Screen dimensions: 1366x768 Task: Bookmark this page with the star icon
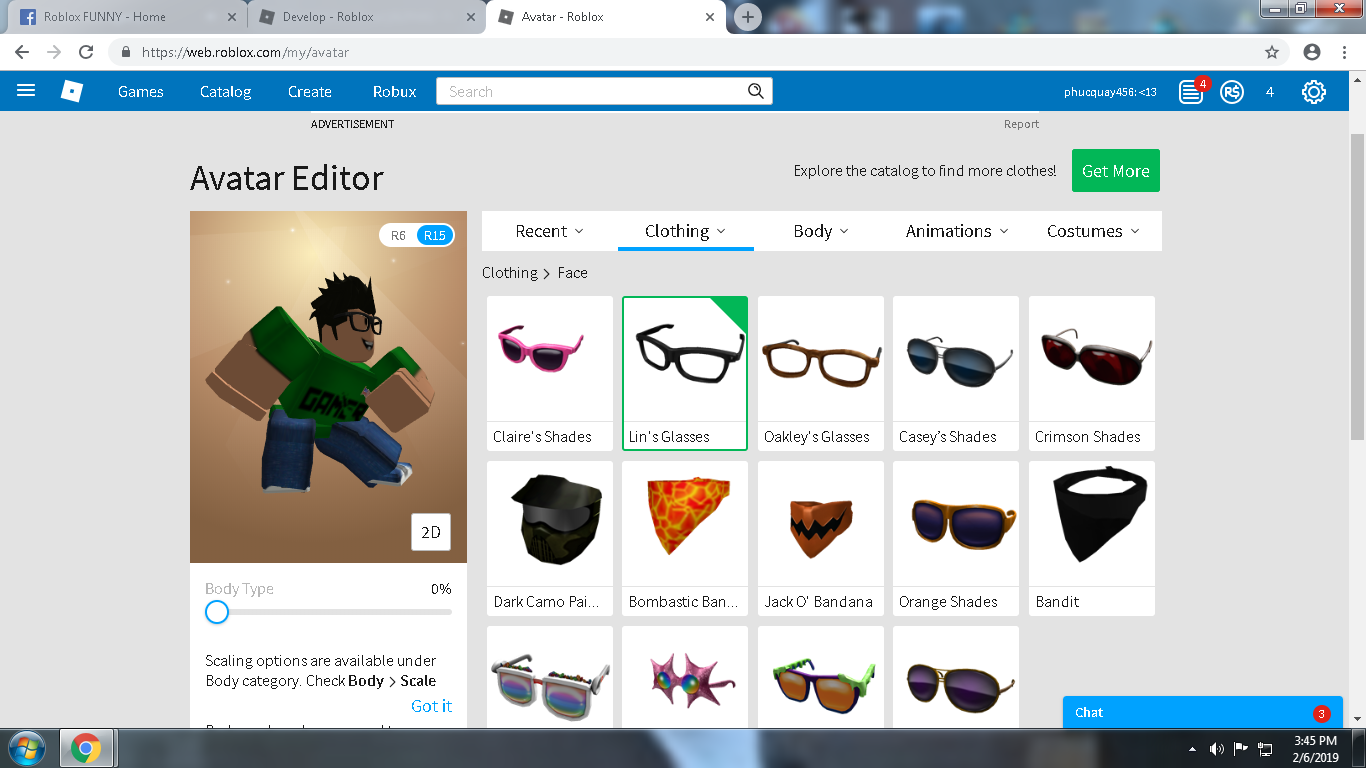[1272, 52]
